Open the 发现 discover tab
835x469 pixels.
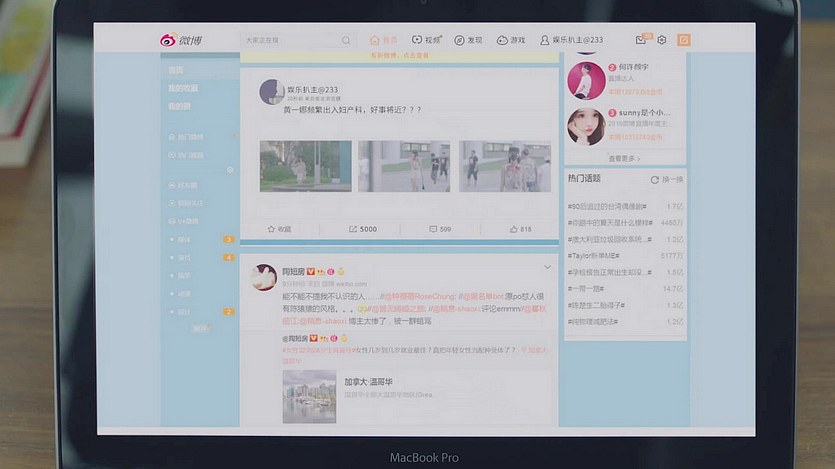[x=468, y=40]
